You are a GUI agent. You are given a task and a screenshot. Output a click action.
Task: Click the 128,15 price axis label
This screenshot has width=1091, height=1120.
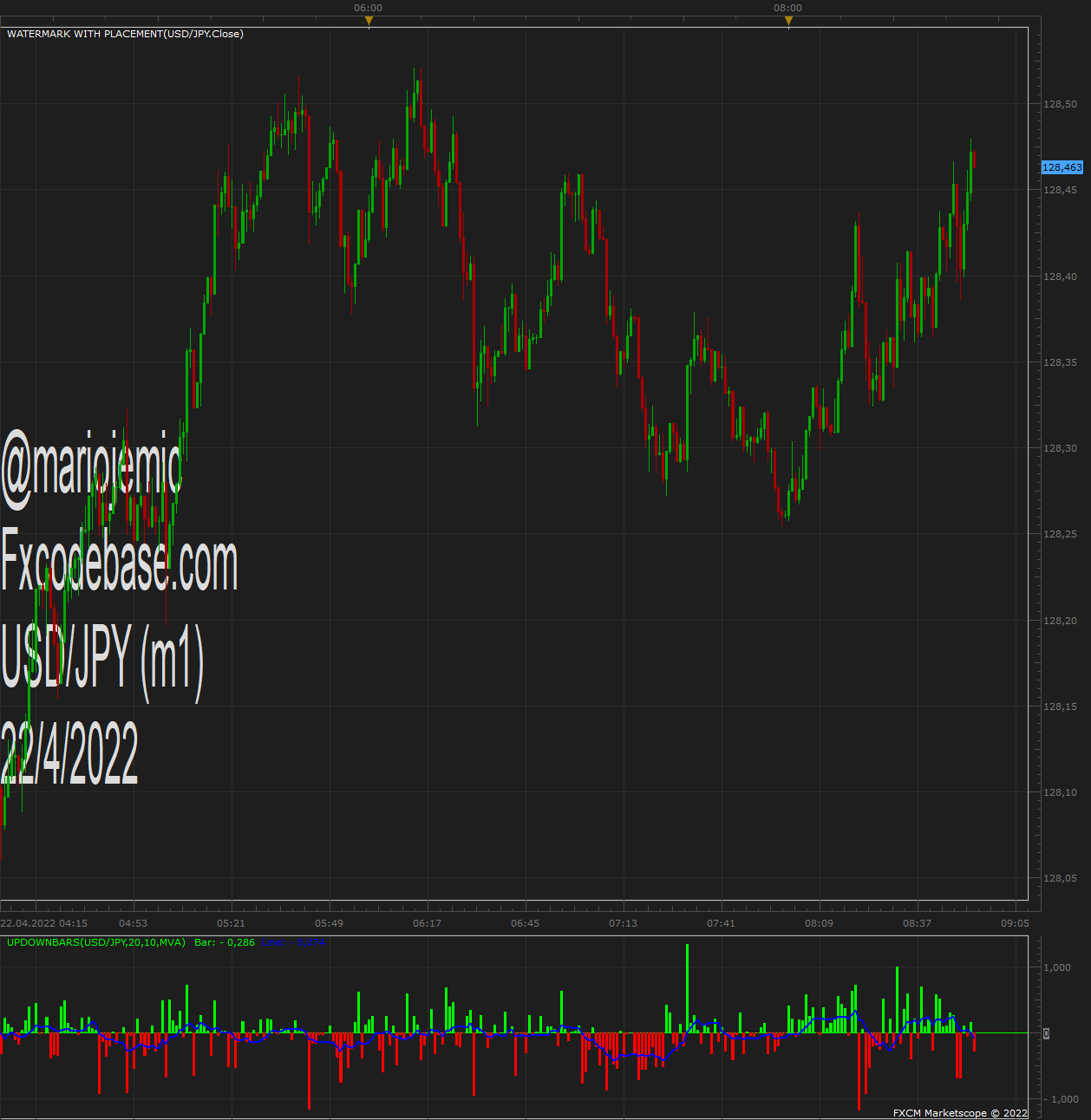(x=1060, y=707)
